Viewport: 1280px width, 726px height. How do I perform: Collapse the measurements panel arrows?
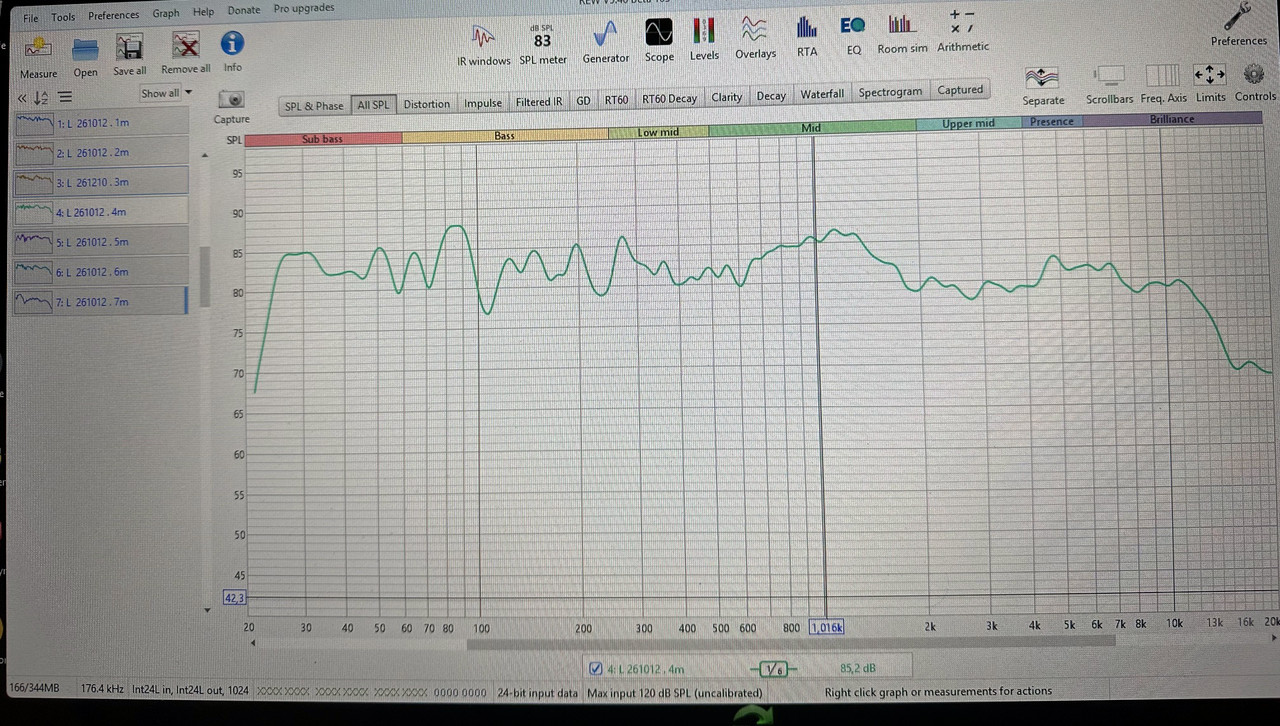tap(22, 97)
